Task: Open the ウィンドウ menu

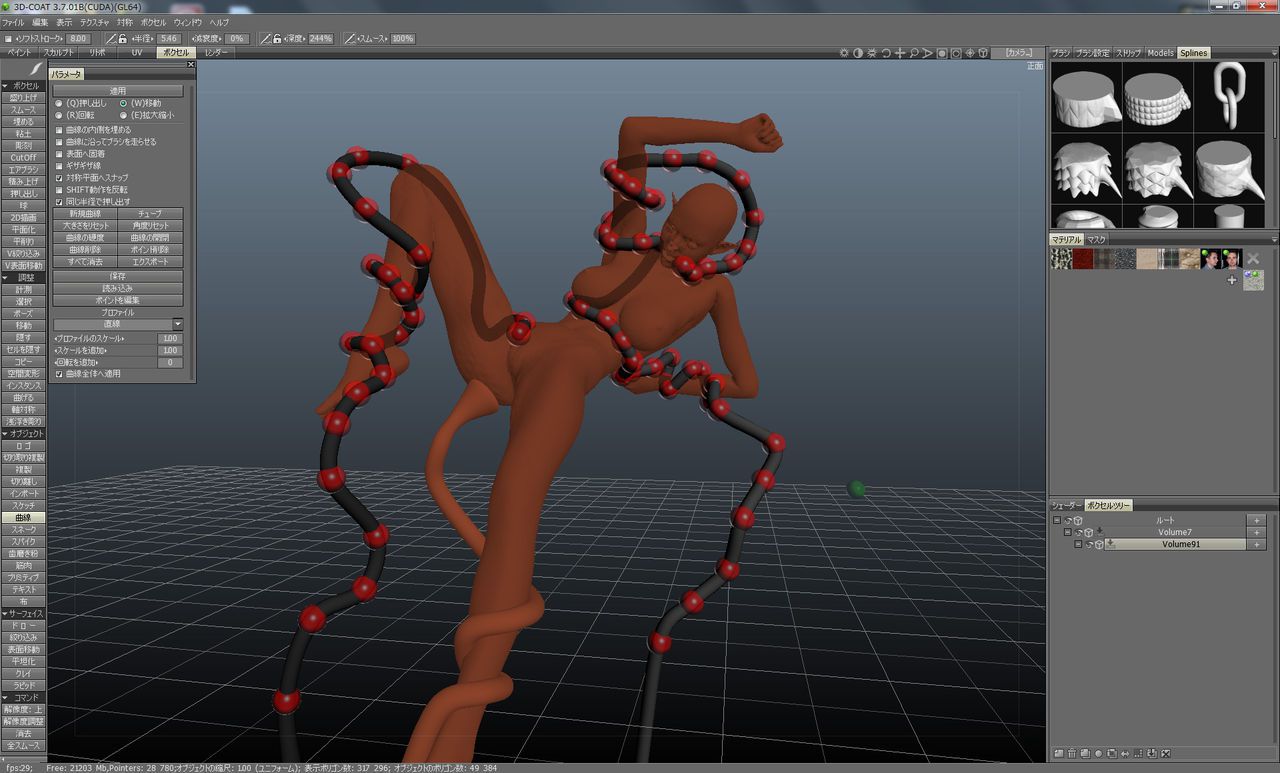Action: (x=187, y=22)
